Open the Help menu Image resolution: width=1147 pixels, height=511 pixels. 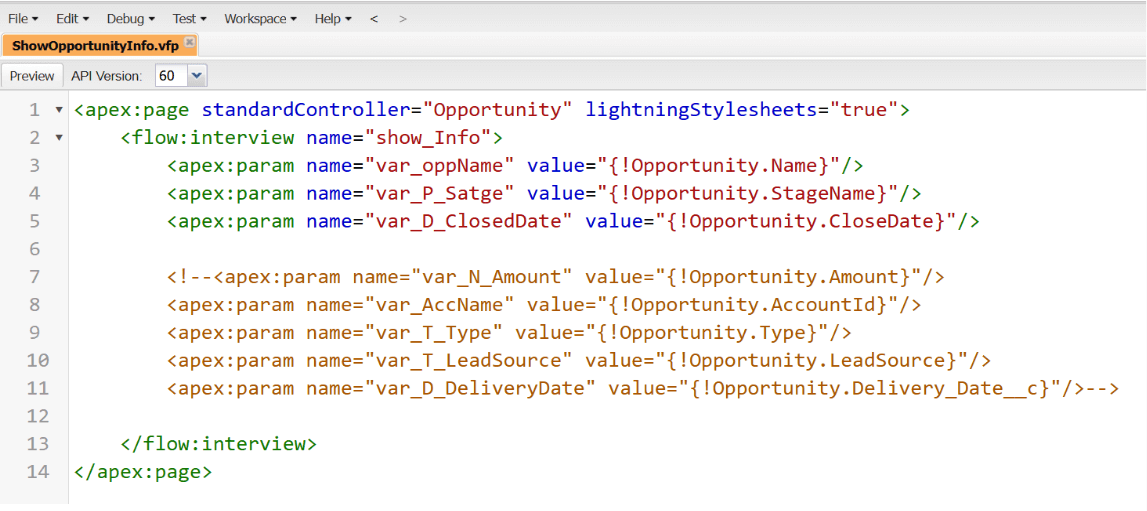tap(333, 18)
